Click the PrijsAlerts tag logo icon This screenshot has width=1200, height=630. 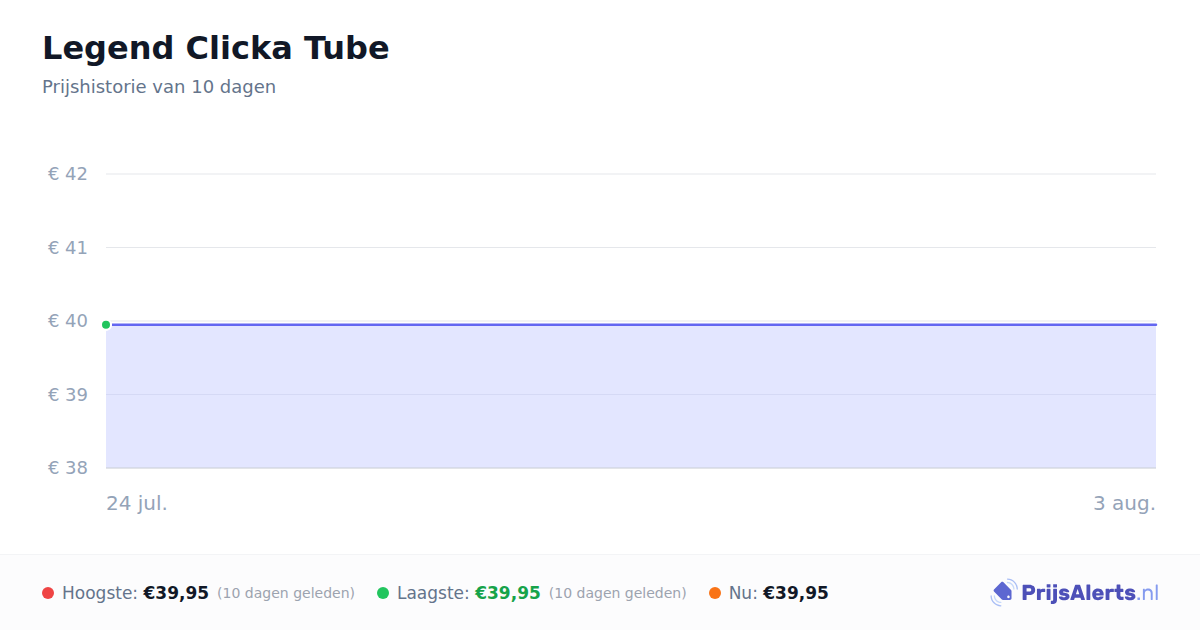[1003, 593]
